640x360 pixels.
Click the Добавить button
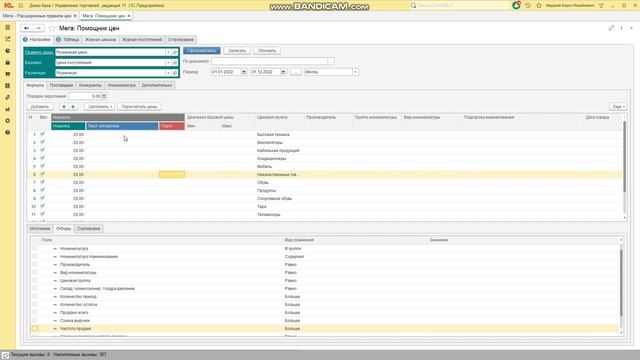(x=40, y=107)
